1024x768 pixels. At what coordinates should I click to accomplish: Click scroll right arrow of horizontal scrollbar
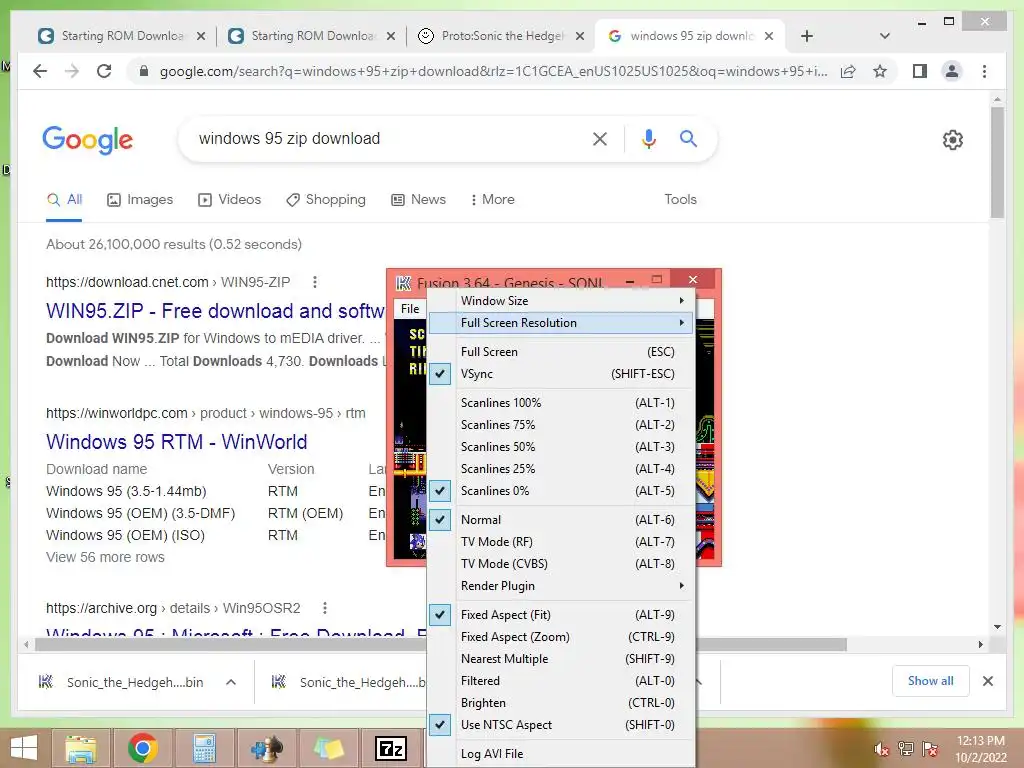[x=980, y=645]
